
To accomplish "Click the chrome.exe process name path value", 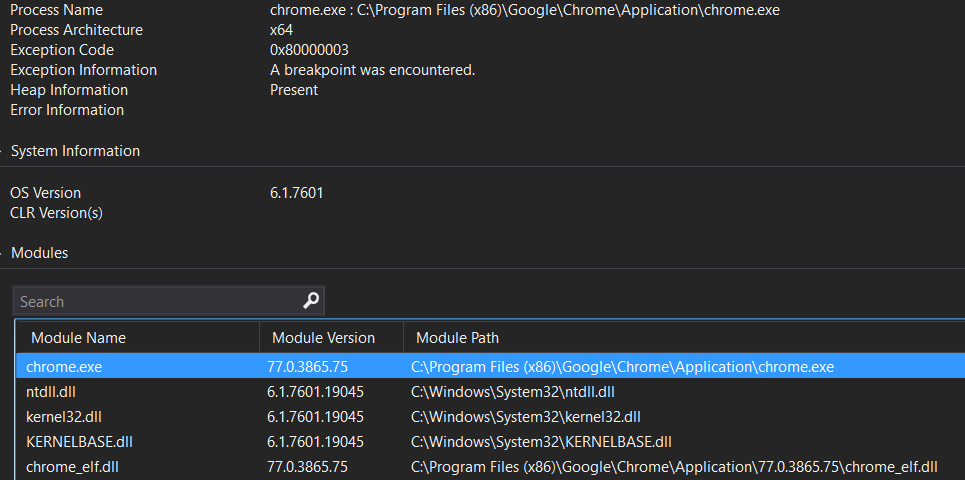I will [524, 10].
